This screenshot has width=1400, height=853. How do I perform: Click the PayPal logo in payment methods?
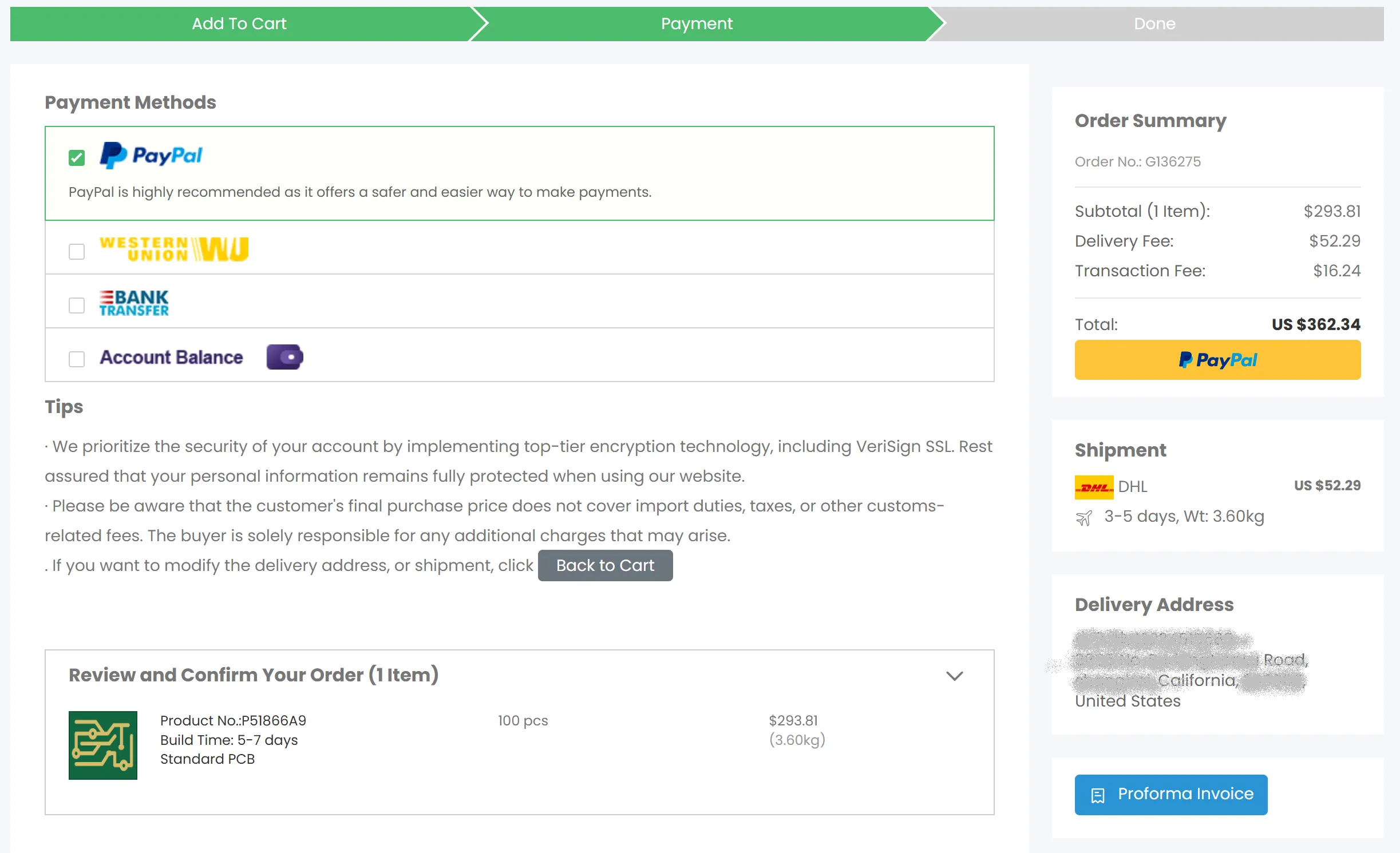tap(151, 156)
